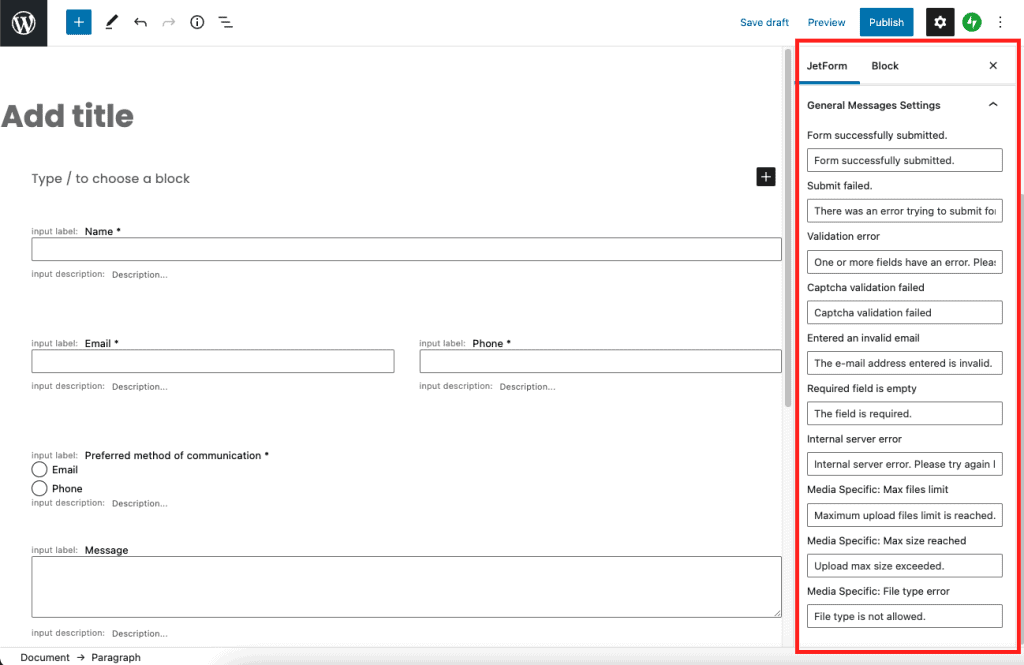Edit the Email field label

click(101, 344)
